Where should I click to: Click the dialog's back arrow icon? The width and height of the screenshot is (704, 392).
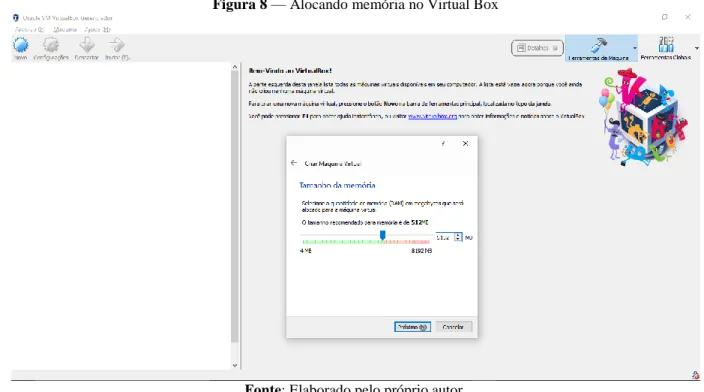pyautogui.click(x=294, y=163)
